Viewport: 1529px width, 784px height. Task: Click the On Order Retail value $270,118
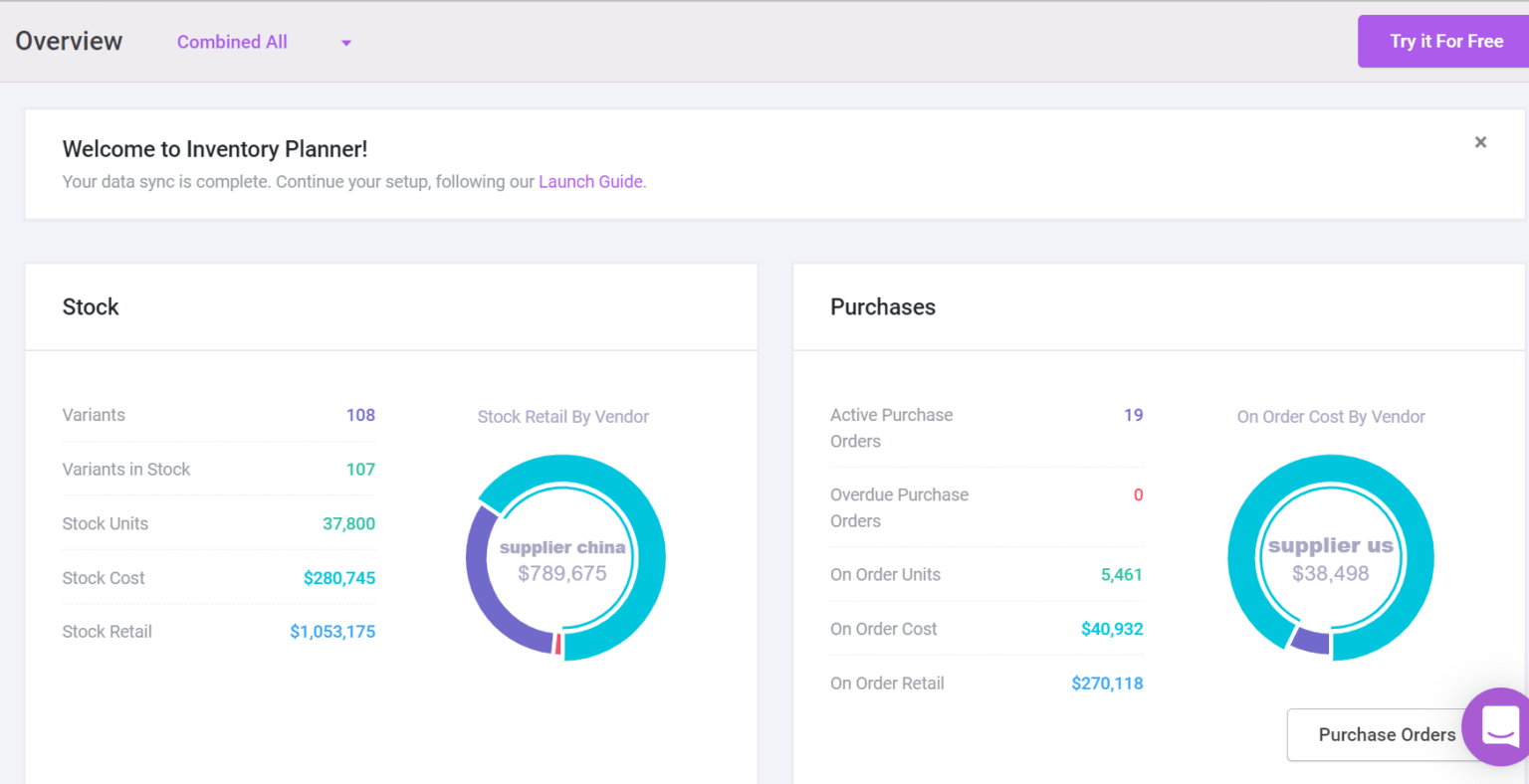point(1107,684)
